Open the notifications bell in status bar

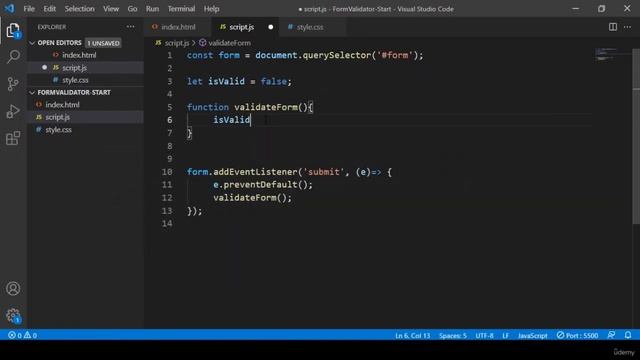pos(628,335)
